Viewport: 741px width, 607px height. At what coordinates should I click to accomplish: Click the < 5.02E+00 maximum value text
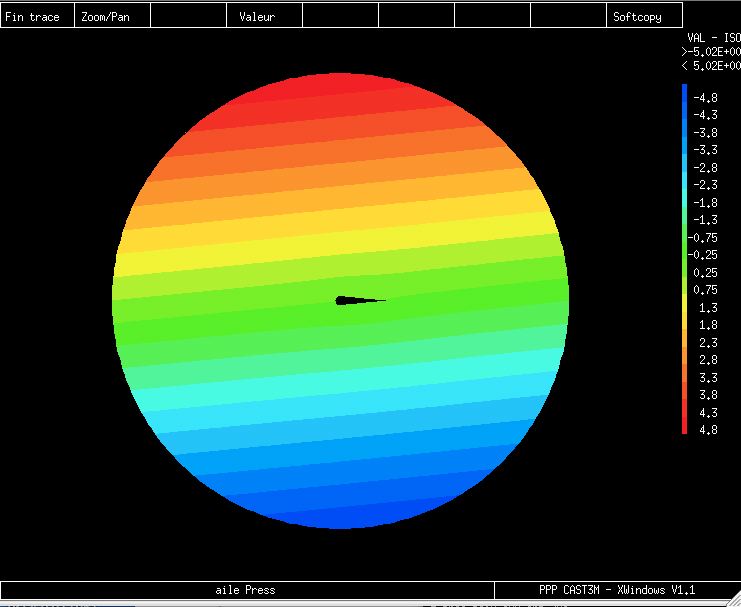711,66
